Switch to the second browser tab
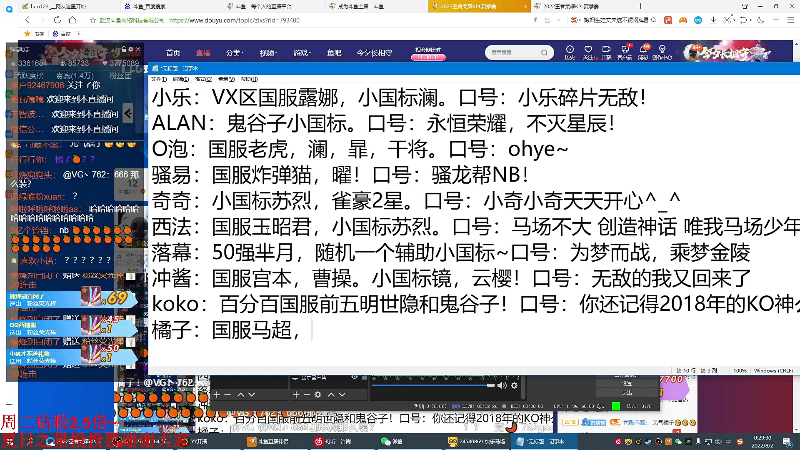The image size is (800, 450). (171, 6)
